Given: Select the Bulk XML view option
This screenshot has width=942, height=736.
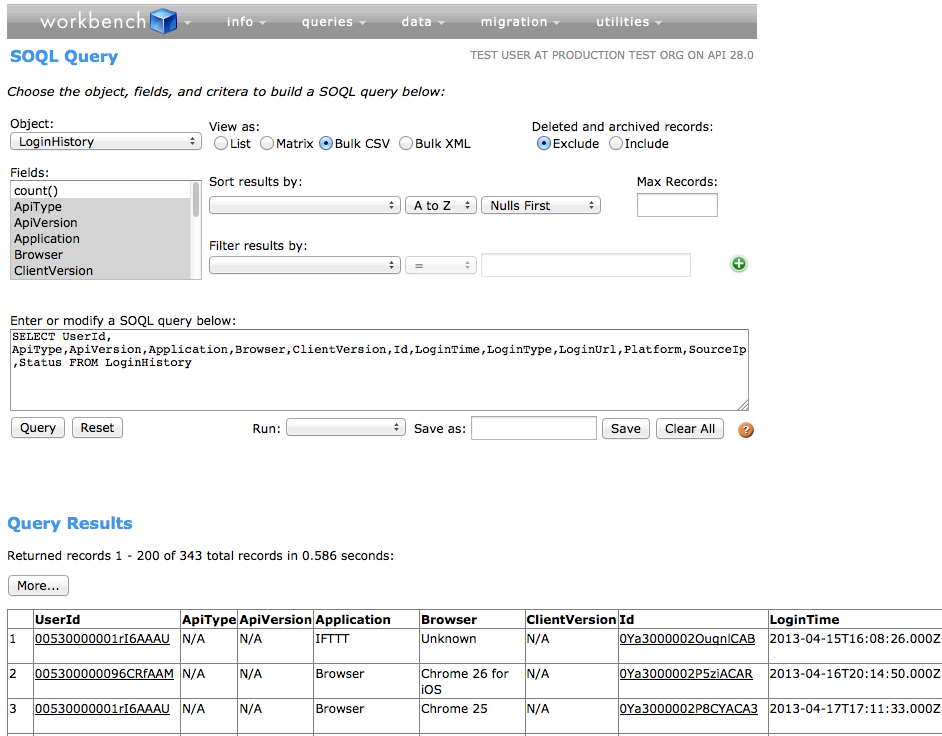Looking at the screenshot, I should 405,143.
